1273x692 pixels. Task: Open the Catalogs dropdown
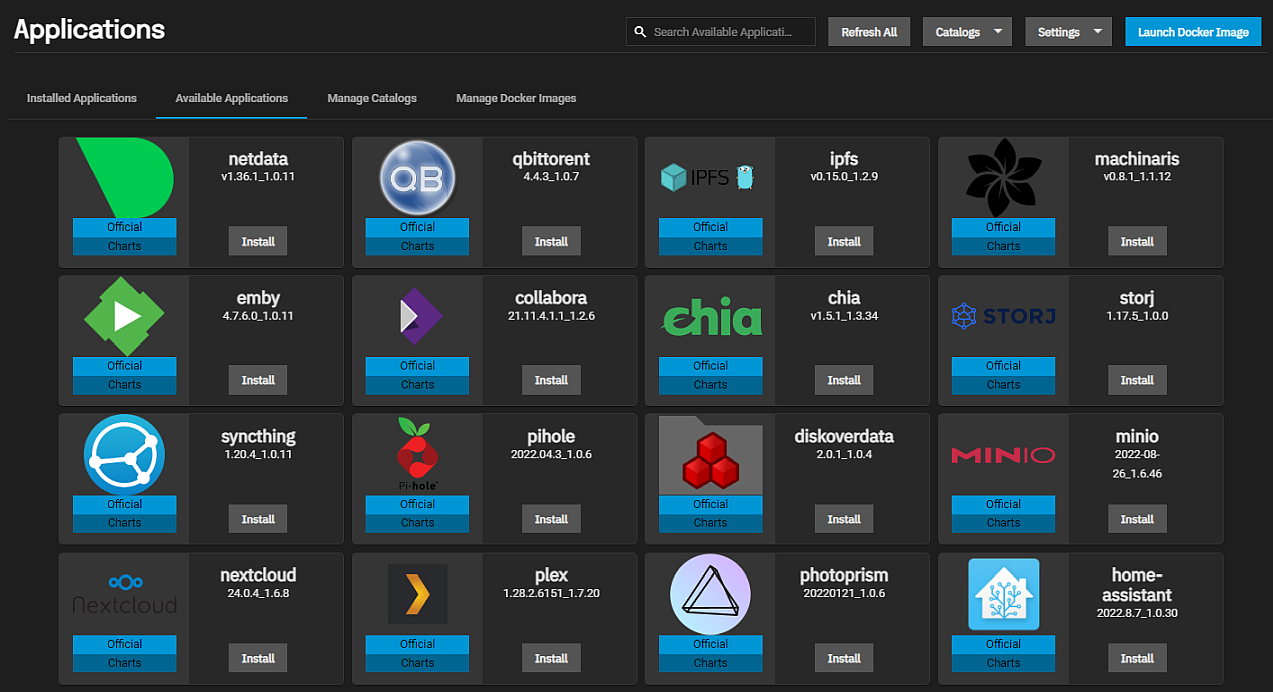click(967, 32)
